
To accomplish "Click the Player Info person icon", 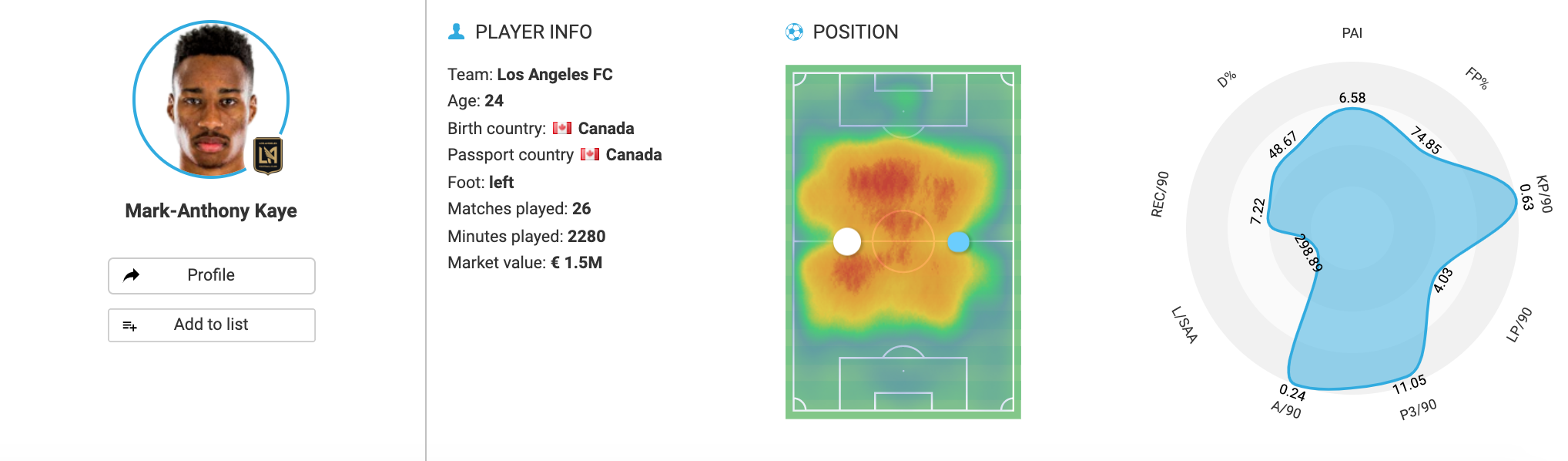I will (x=456, y=32).
